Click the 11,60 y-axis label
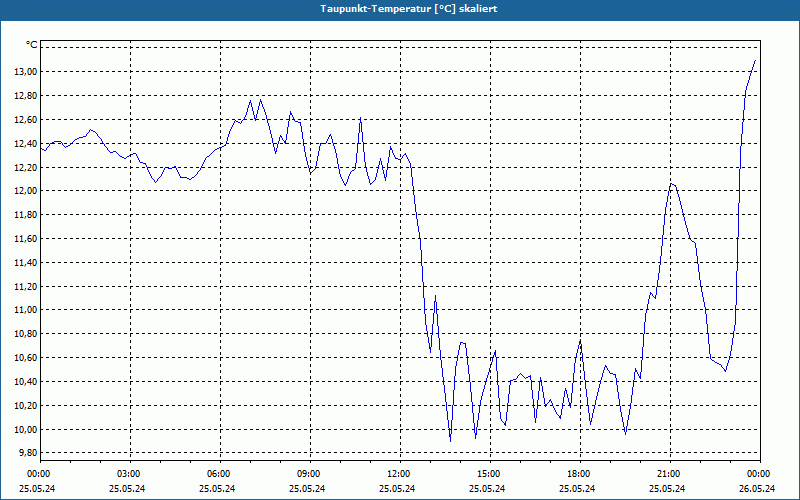This screenshot has height=500, width=800. coord(25,239)
